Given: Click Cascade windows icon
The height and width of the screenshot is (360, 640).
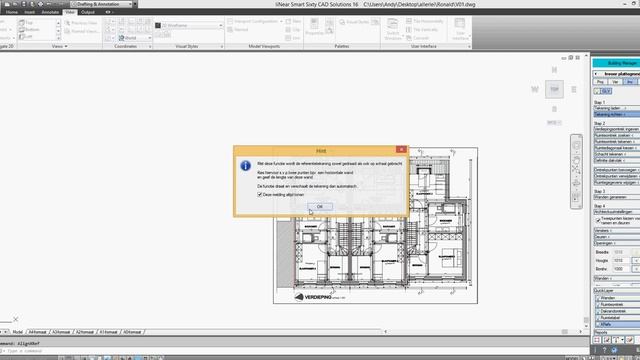Looking at the screenshot, I should click(x=409, y=38).
